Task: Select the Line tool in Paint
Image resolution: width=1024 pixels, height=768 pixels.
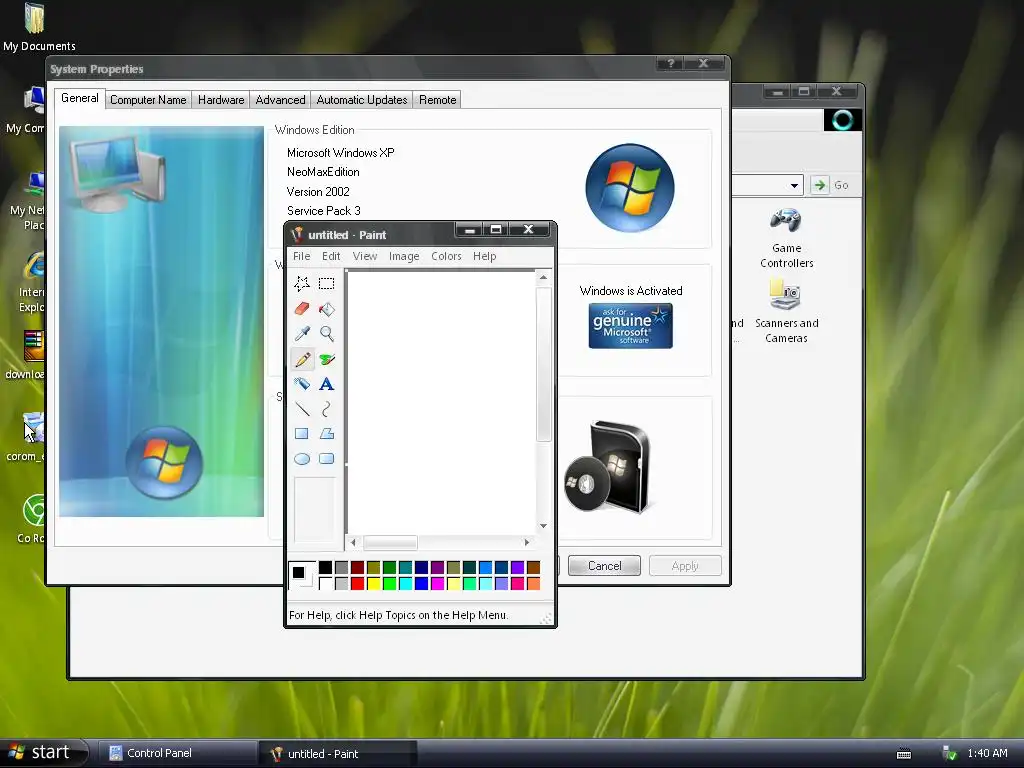Action: pos(302,409)
